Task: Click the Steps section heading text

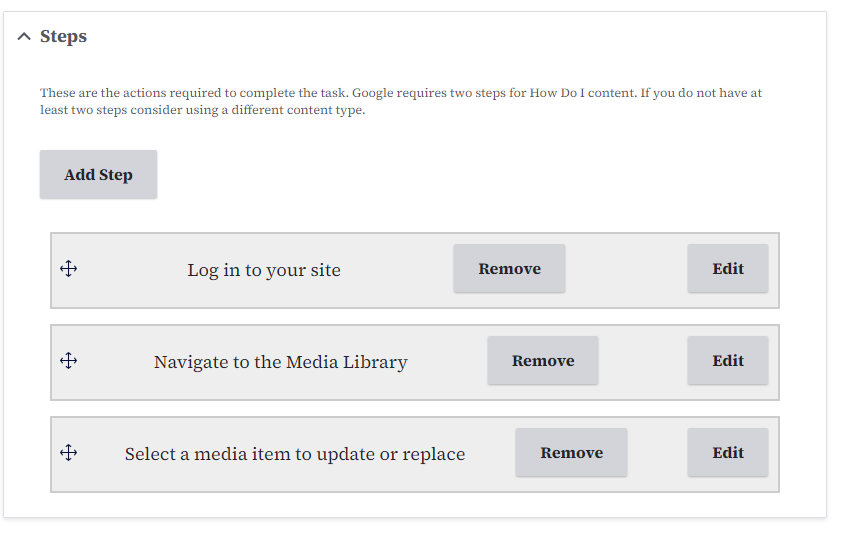Action: [x=63, y=37]
